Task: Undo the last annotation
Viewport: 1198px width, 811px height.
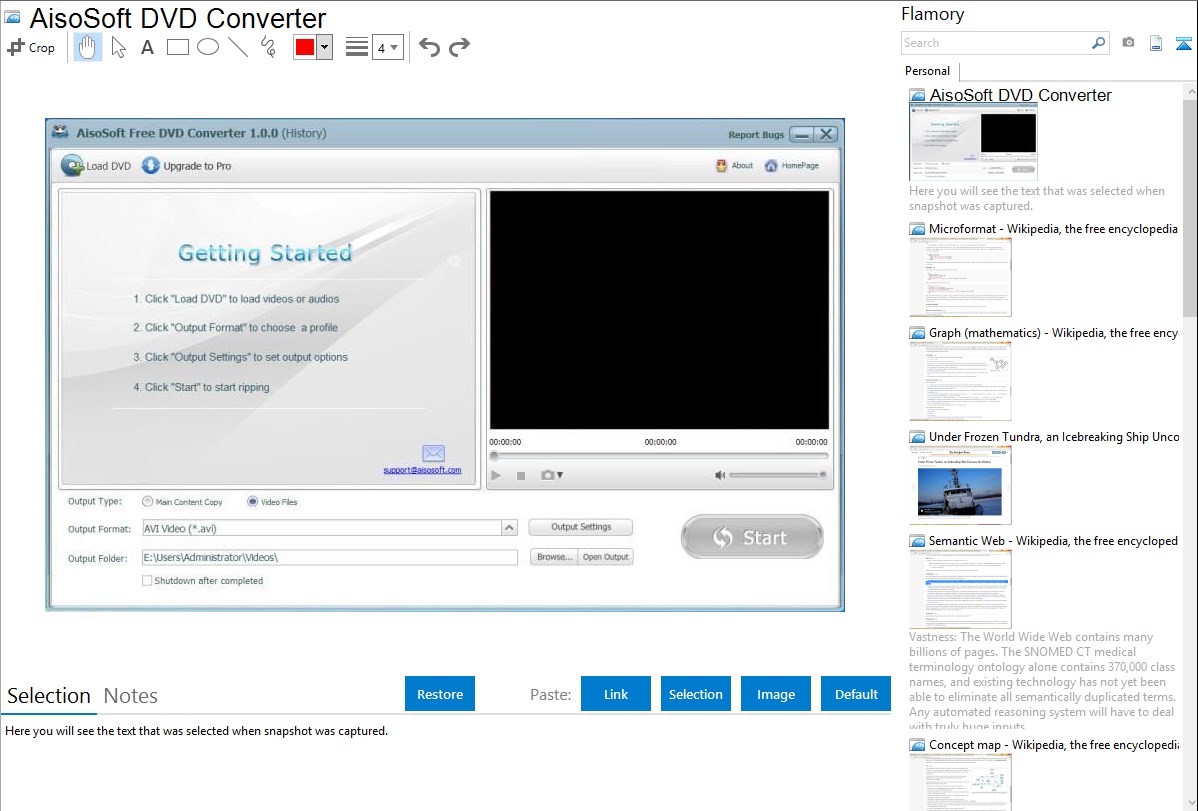Action: (429, 47)
